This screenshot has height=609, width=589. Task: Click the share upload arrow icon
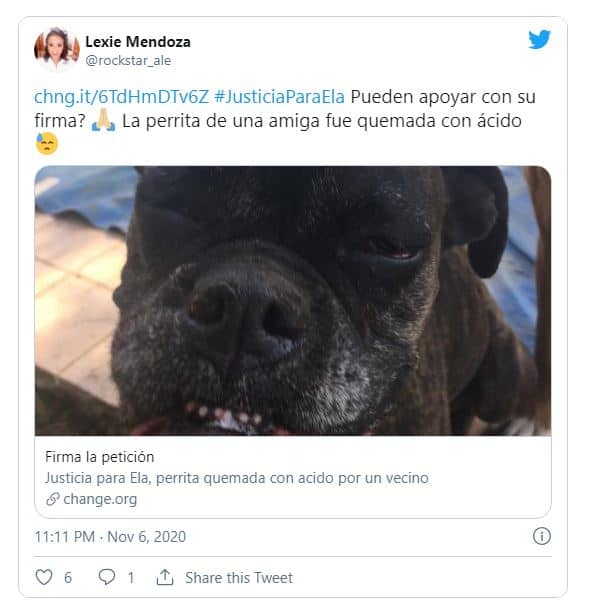(x=165, y=577)
